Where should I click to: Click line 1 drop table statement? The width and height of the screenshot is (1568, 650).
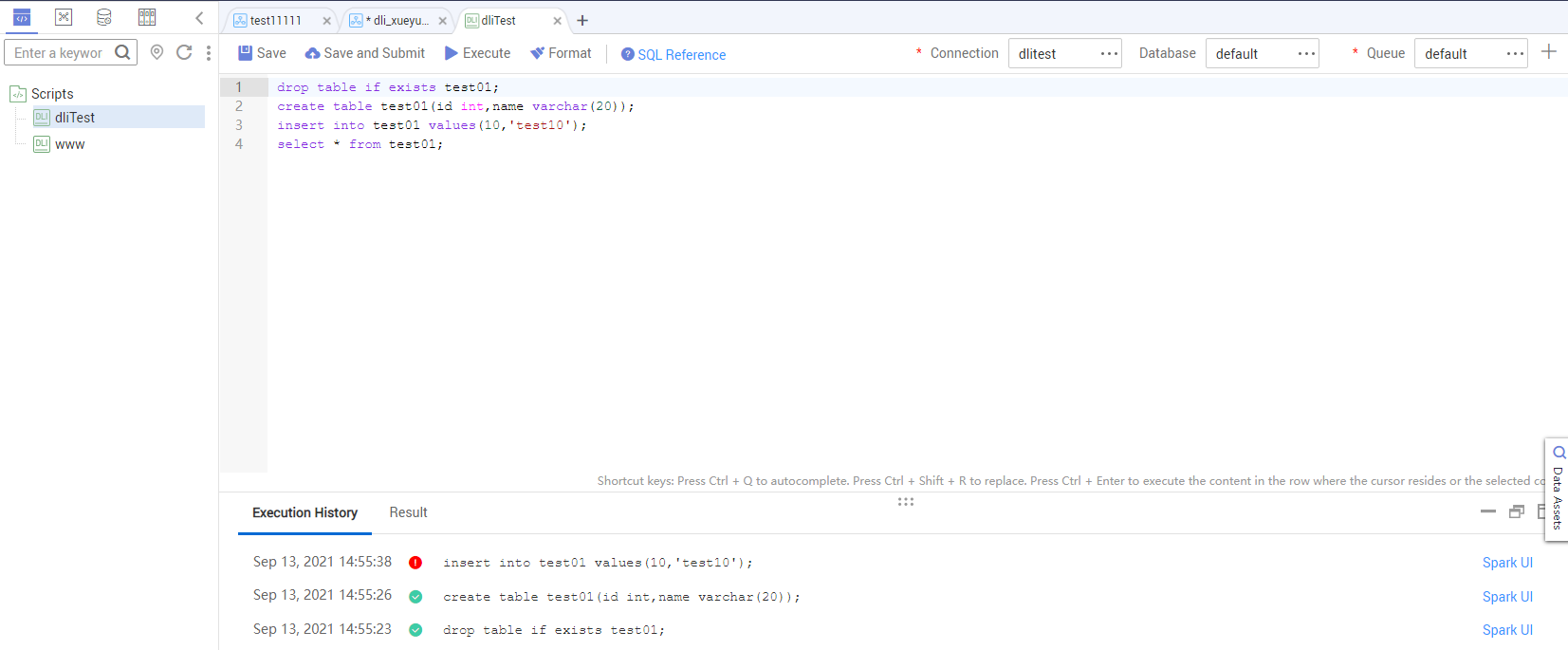point(388,87)
